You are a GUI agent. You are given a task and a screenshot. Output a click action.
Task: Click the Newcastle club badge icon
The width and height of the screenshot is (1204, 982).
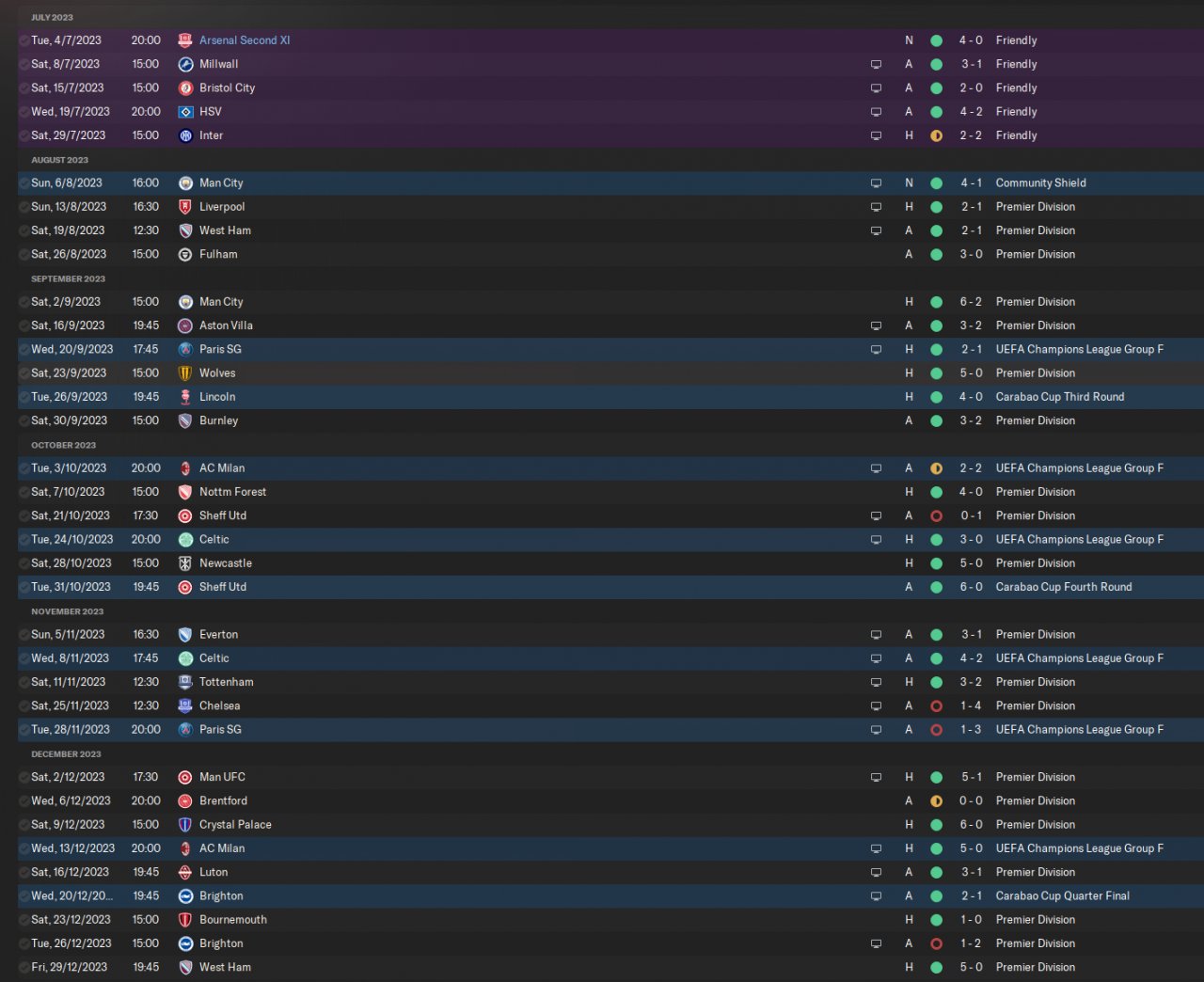(x=185, y=563)
